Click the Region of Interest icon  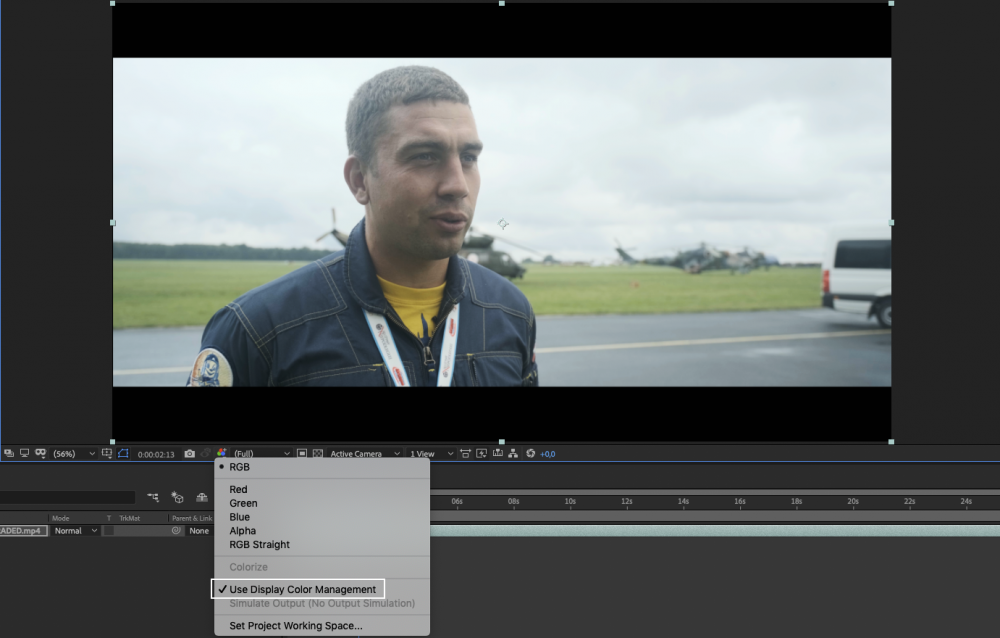click(302, 454)
